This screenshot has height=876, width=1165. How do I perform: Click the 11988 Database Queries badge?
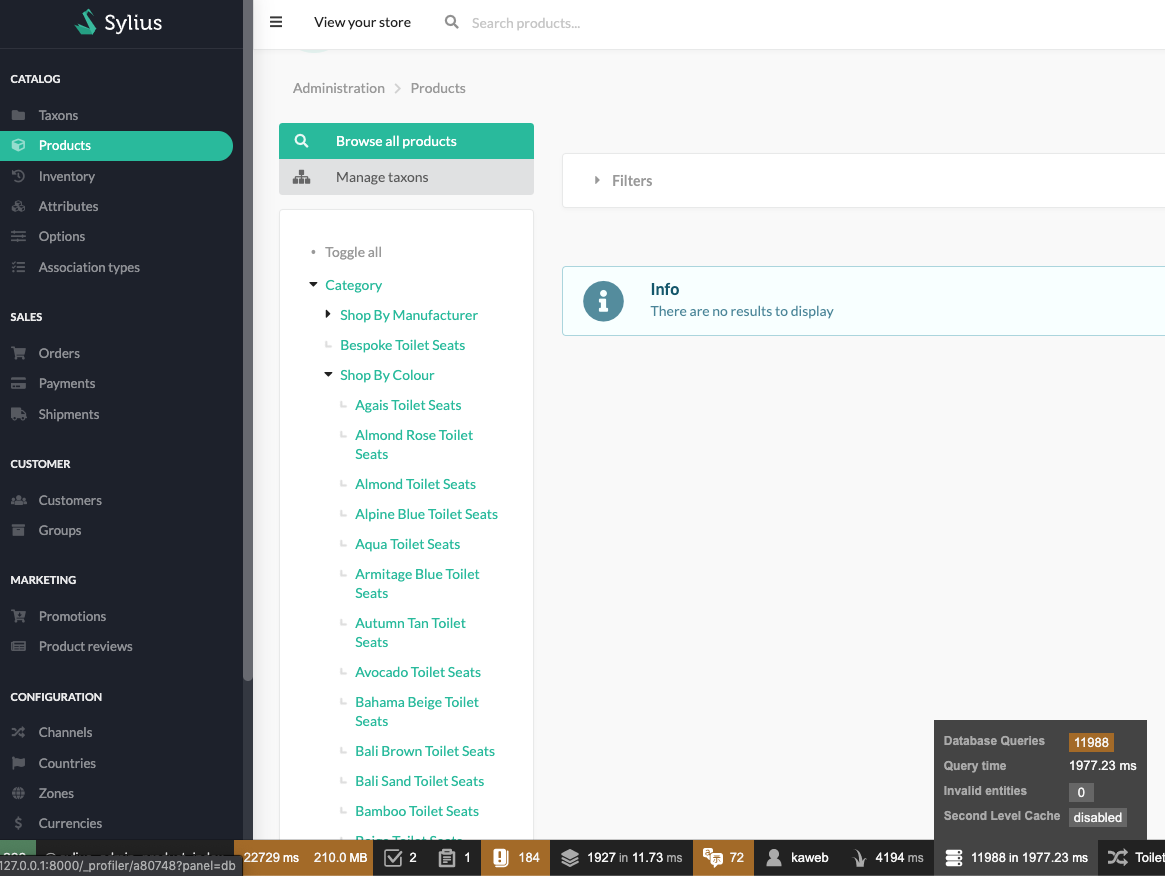(x=1091, y=742)
